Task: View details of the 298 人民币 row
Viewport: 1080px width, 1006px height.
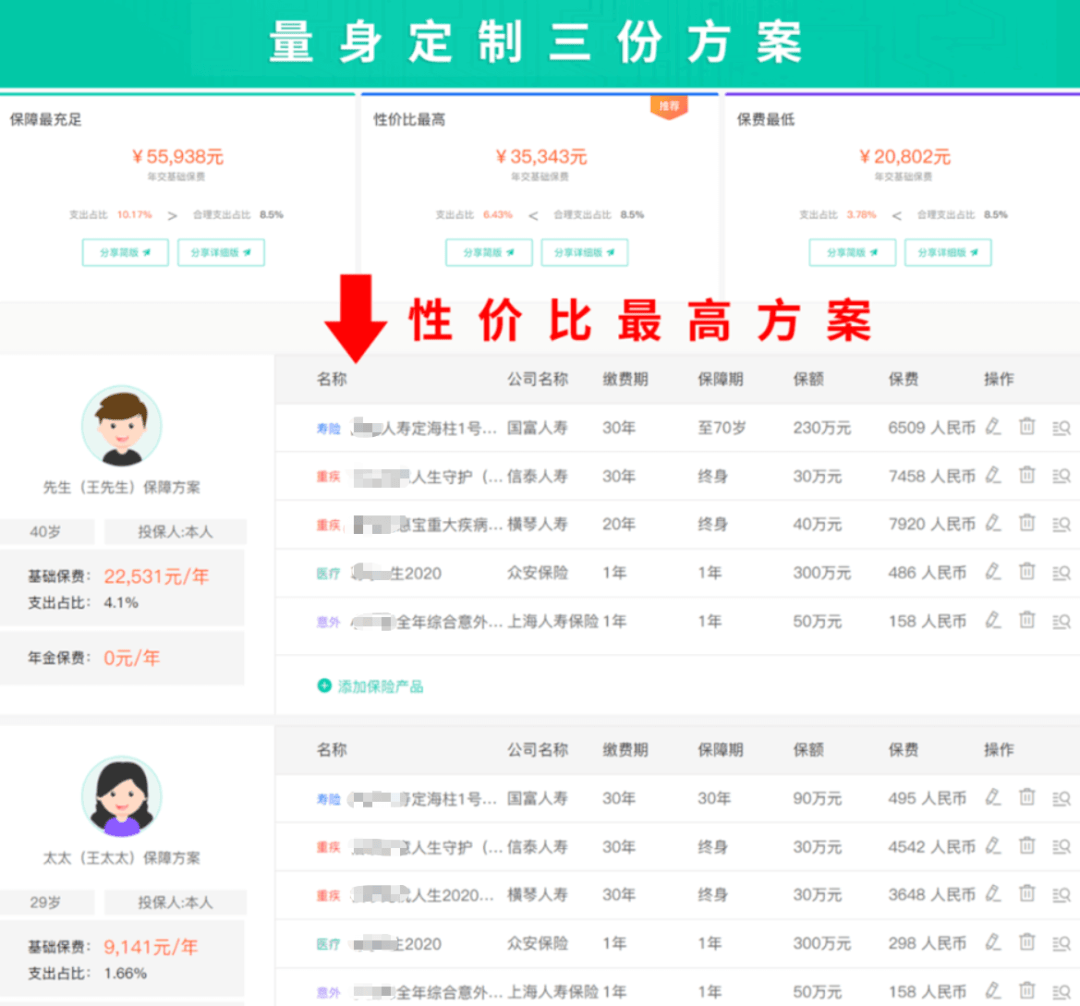Action: (x=1061, y=943)
